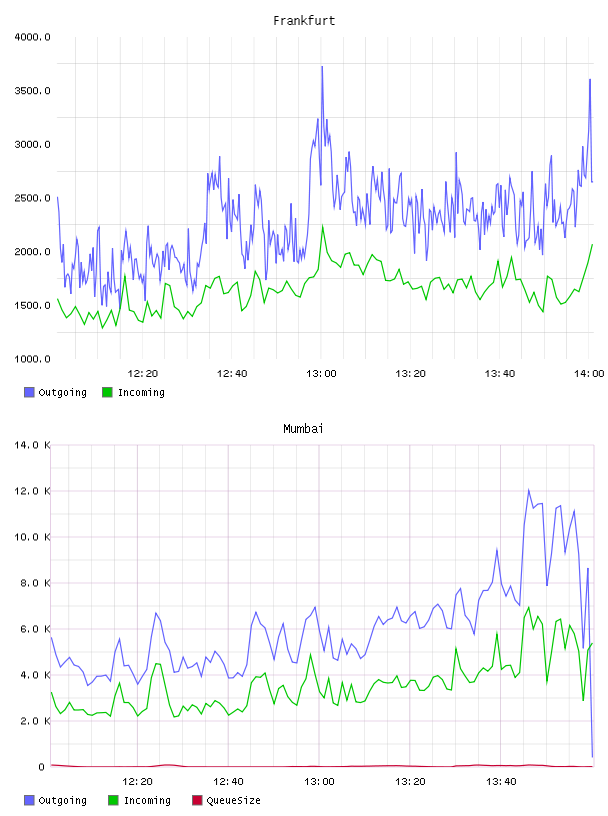Click the 13:00 time label under Frankfurt chart
This screenshot has height=816, width=608.
point(321,373)
